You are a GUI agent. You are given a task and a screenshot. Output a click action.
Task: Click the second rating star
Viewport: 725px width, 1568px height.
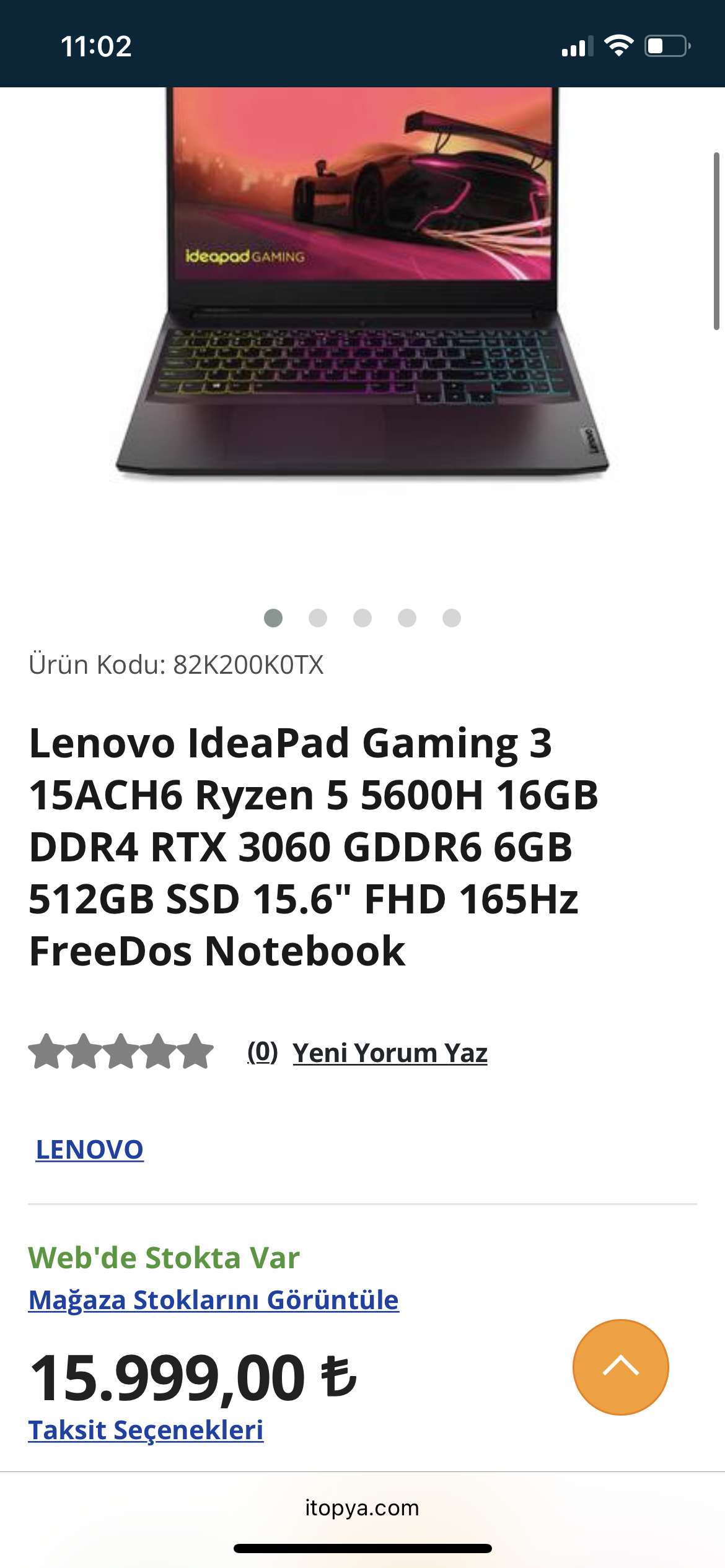(x=84, y=1052)
